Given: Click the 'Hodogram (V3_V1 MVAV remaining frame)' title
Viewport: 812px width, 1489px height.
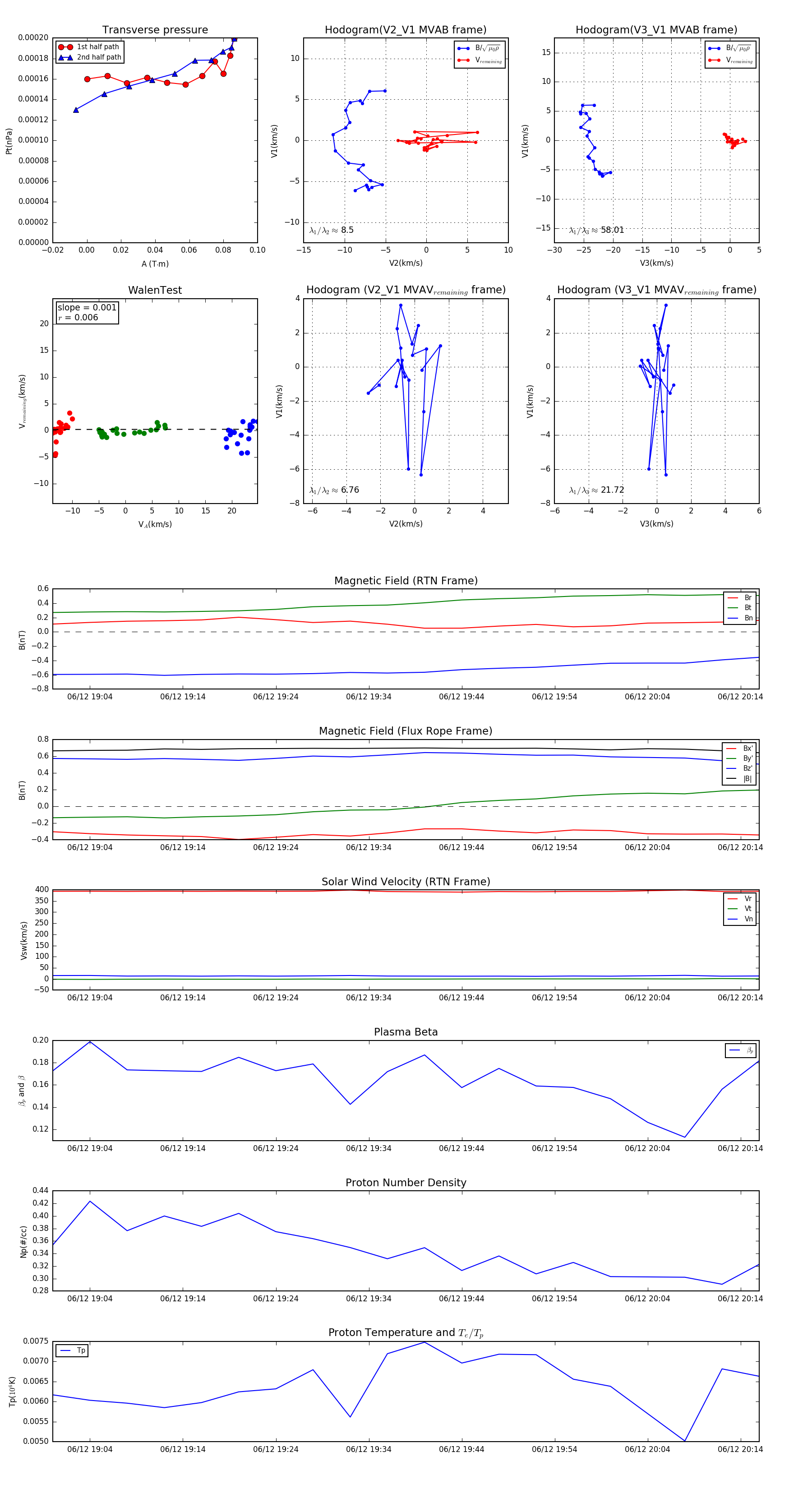Looking at the screenshot, I should tap(656, 290).
